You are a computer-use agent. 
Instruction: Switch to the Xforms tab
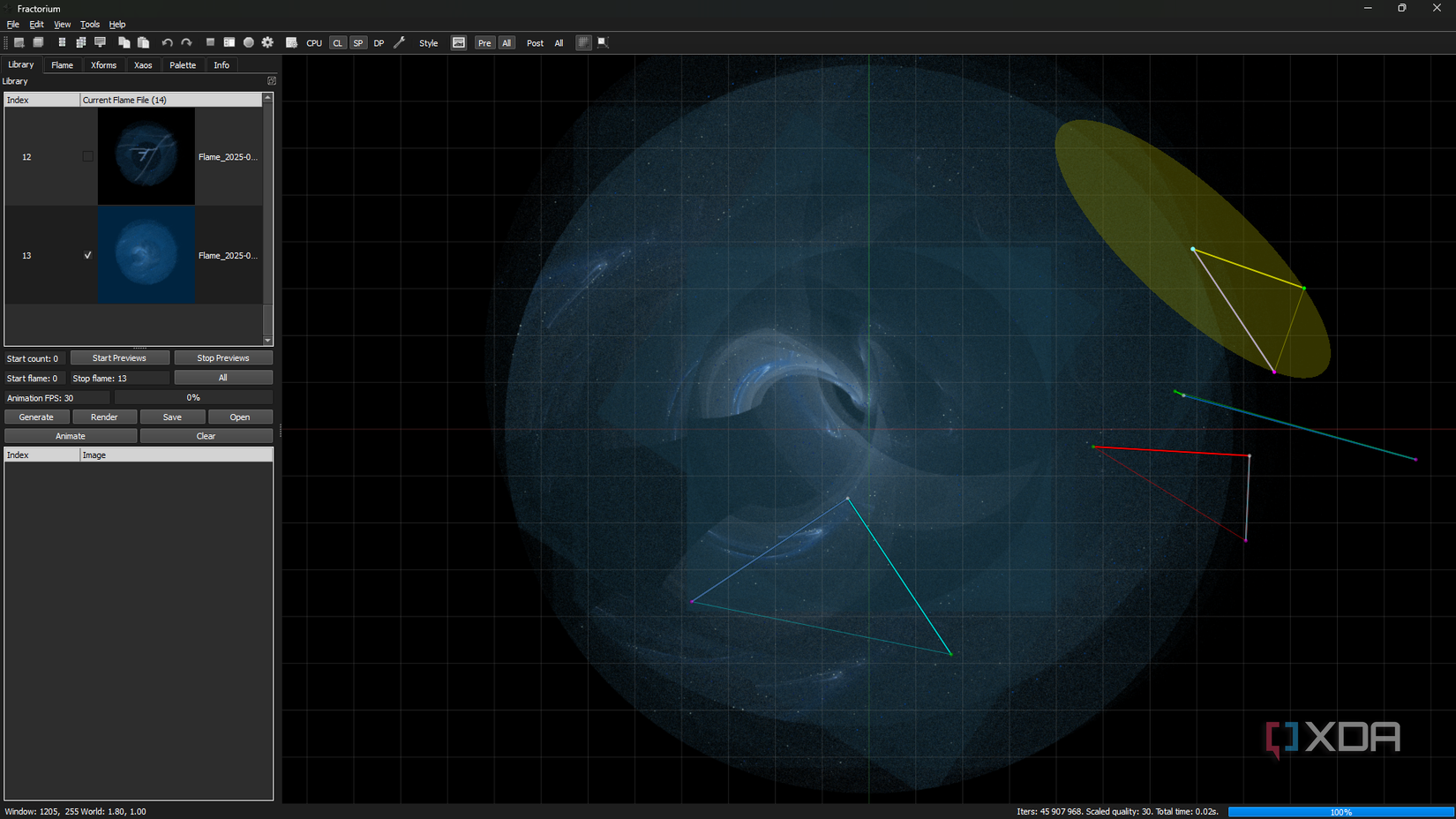tap(103, 65)
